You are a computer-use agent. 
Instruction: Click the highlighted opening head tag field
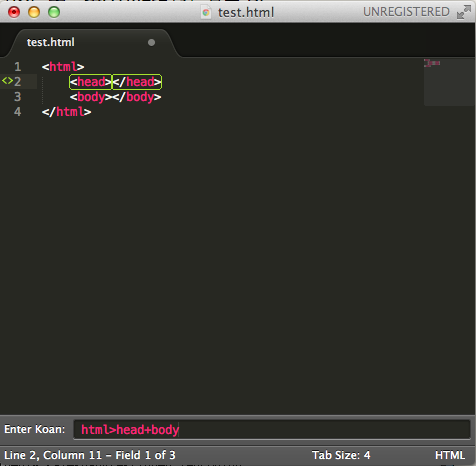(x=90, y=82)
